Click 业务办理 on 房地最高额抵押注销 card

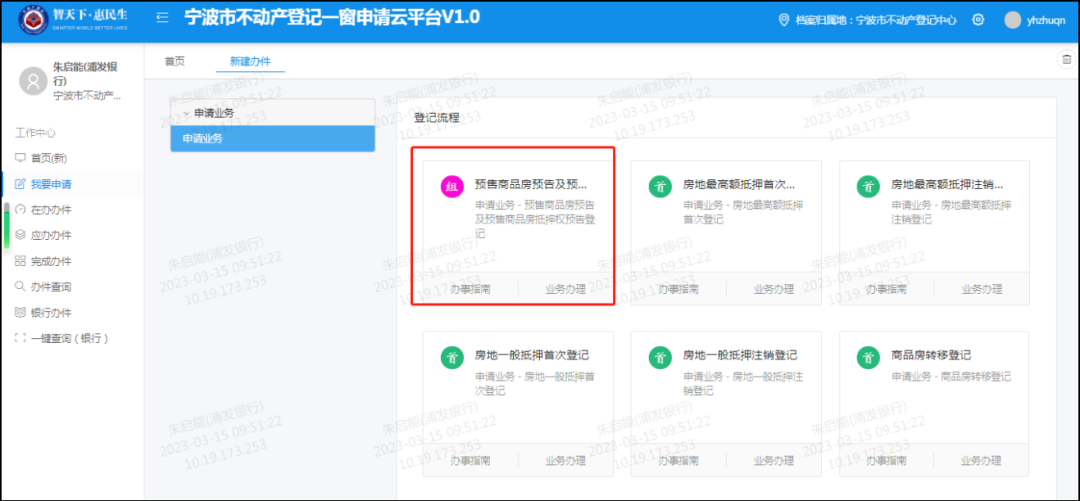pos(982,289)
